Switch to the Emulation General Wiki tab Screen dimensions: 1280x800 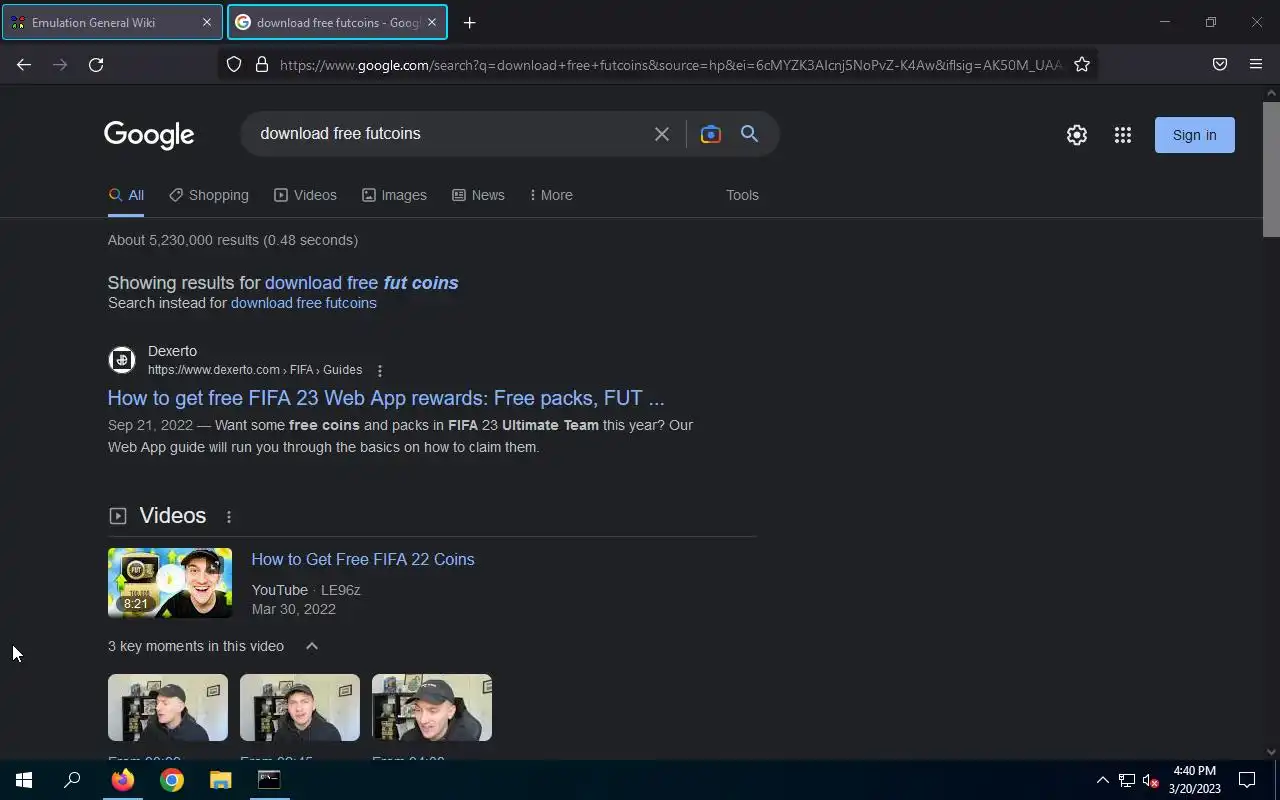pyautogui.click(x=112, y=22)
